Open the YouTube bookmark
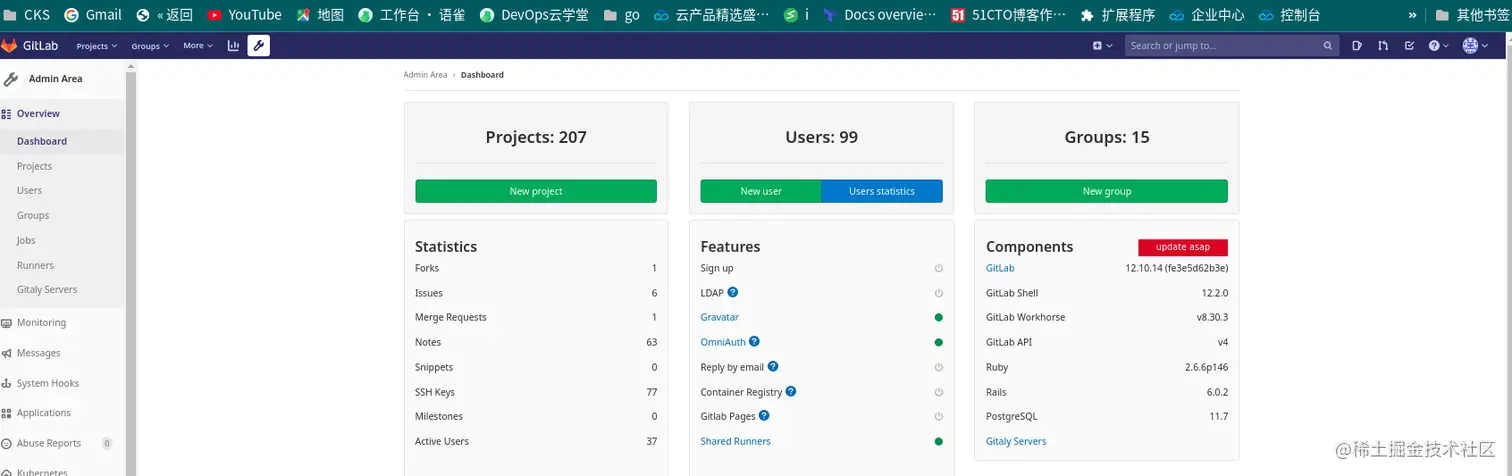 [245, 15]
